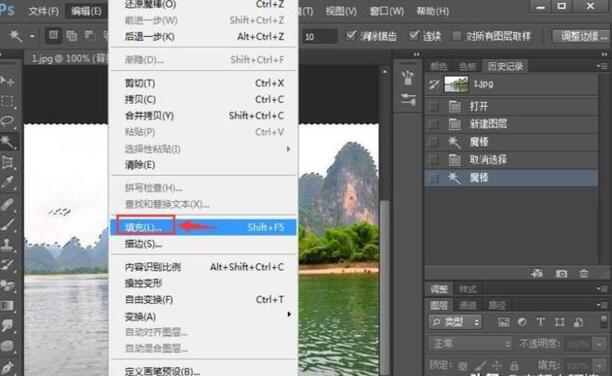Screen dimensions: 612x376
Task: Open the History panel flyout menu
Action: [602, 66]
